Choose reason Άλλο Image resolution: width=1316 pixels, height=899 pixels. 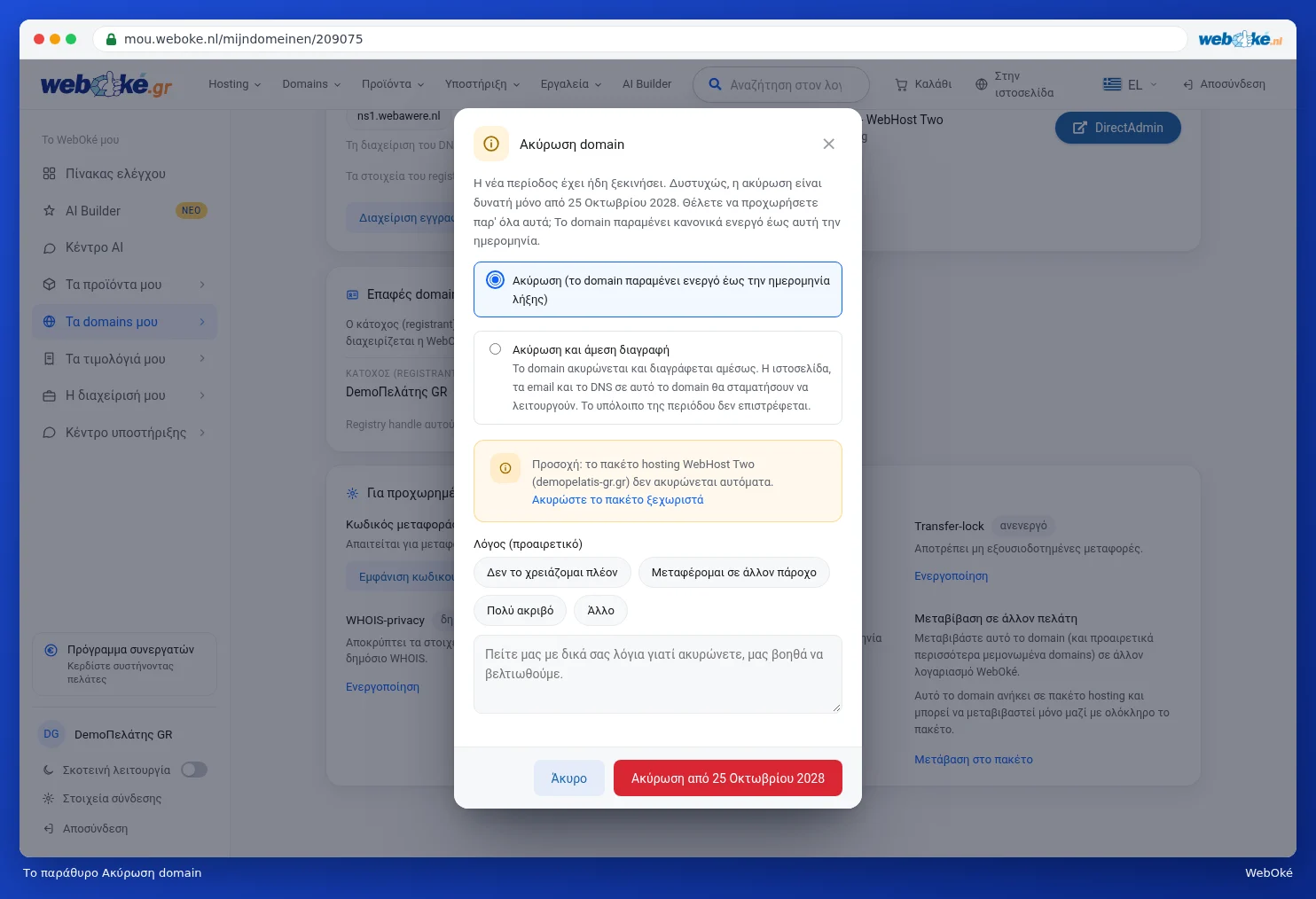(x=601, y=611)
